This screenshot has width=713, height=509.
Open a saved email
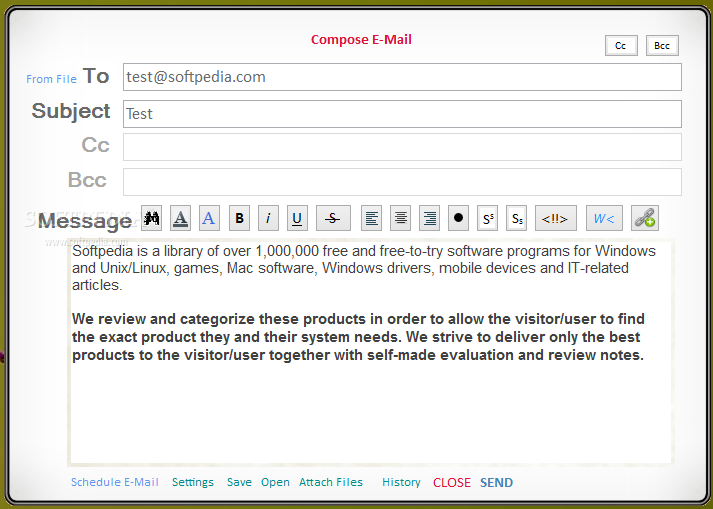275,482
